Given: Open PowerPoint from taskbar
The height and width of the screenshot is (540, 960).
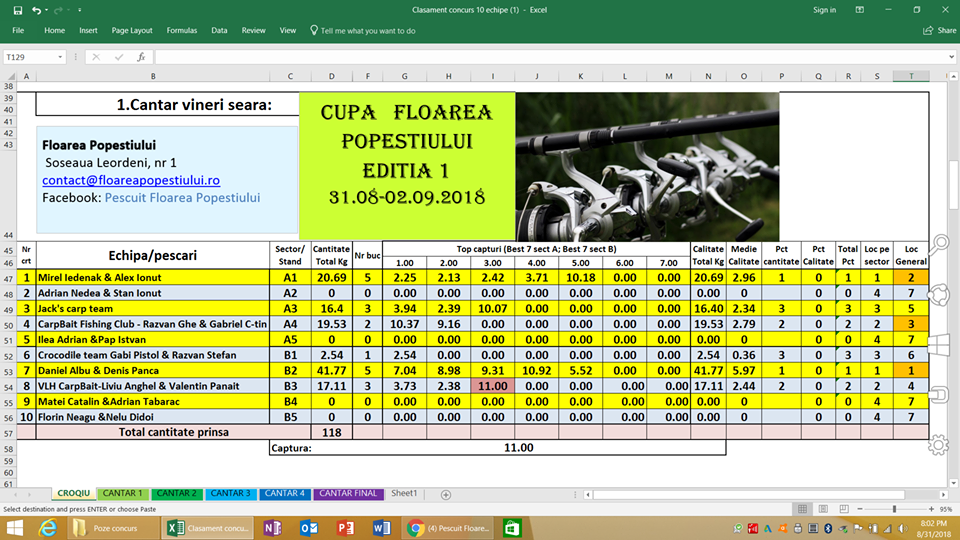Looking at the screenshot, I should pyautogui.click(x=346, y=528).
